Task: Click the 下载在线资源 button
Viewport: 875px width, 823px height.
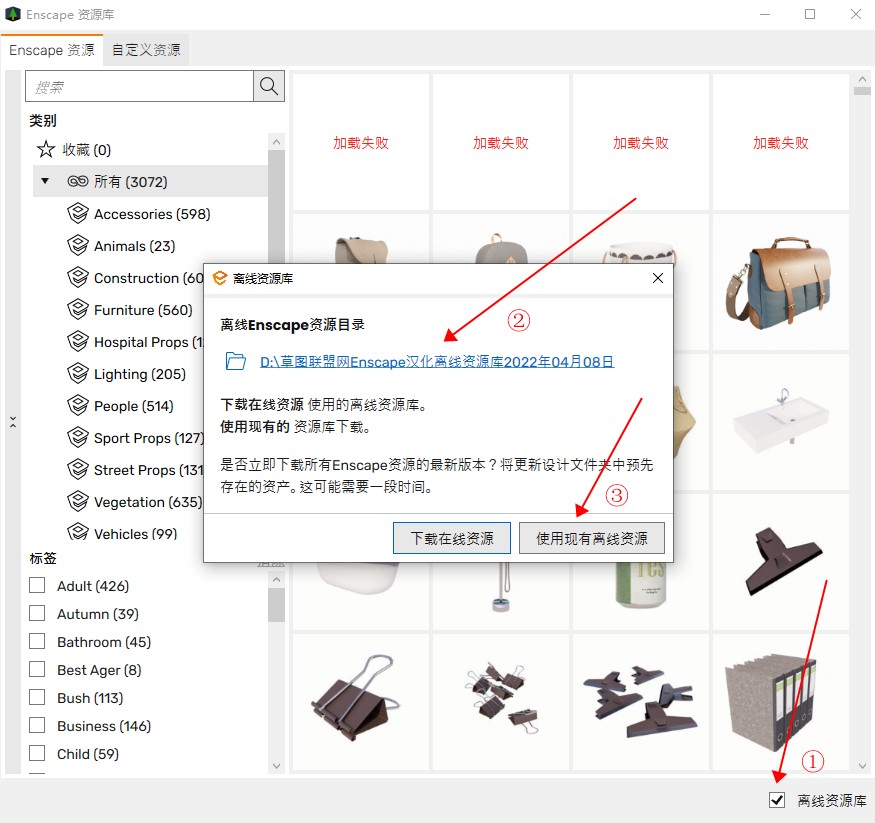Action: tap(452, 538)
